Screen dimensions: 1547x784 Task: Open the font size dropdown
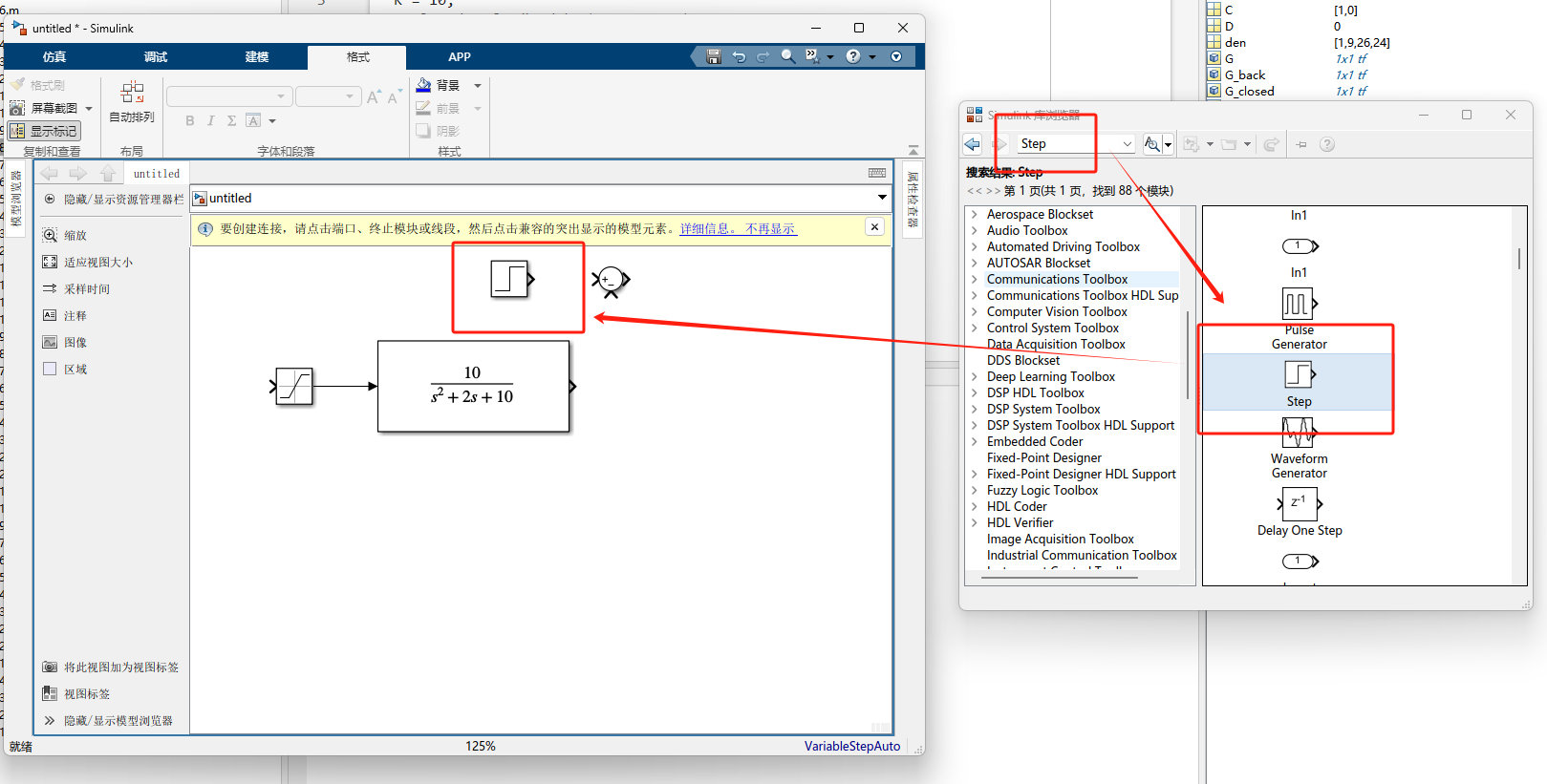tap(350, 96)
